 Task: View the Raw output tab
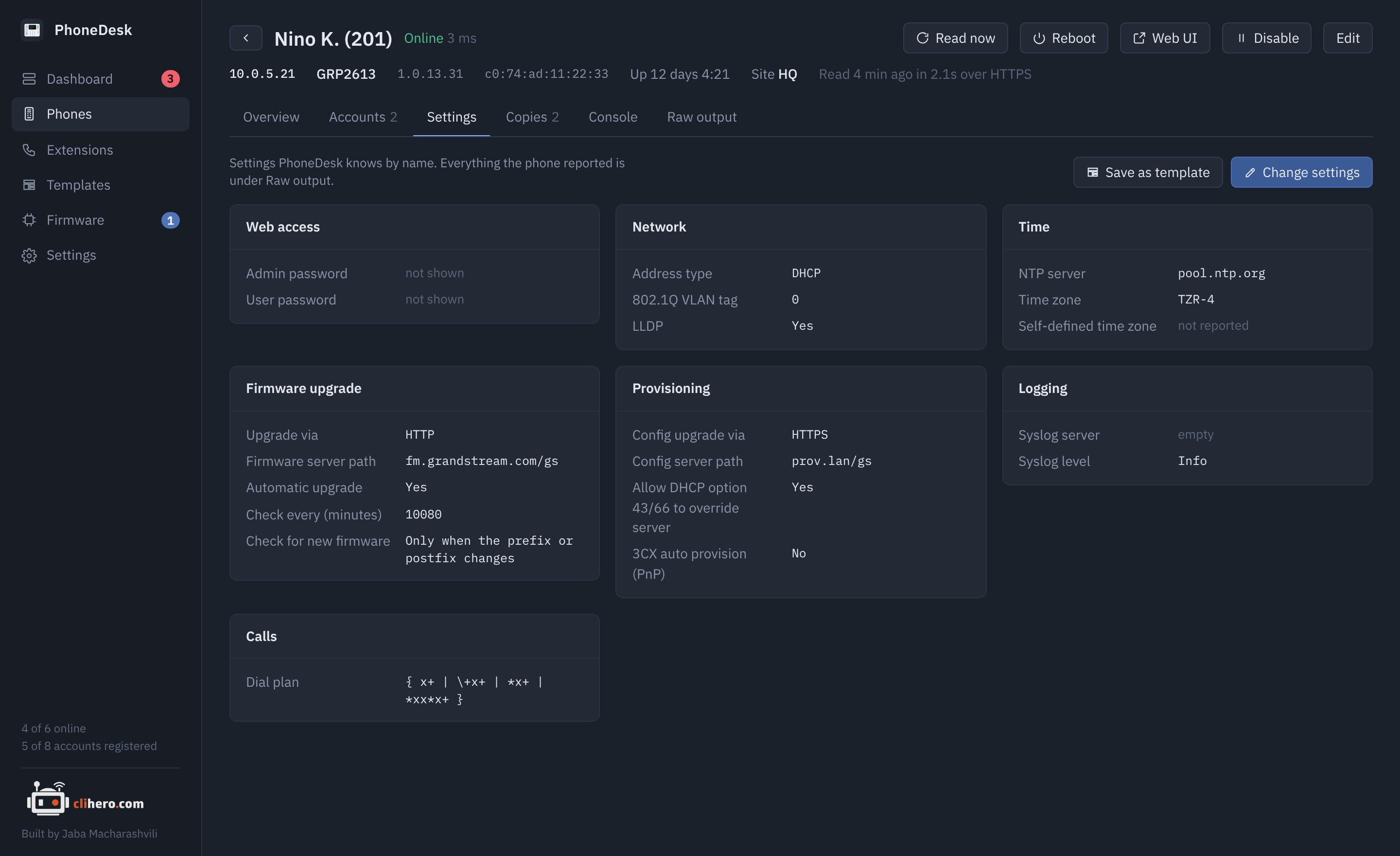coord(701,117)
